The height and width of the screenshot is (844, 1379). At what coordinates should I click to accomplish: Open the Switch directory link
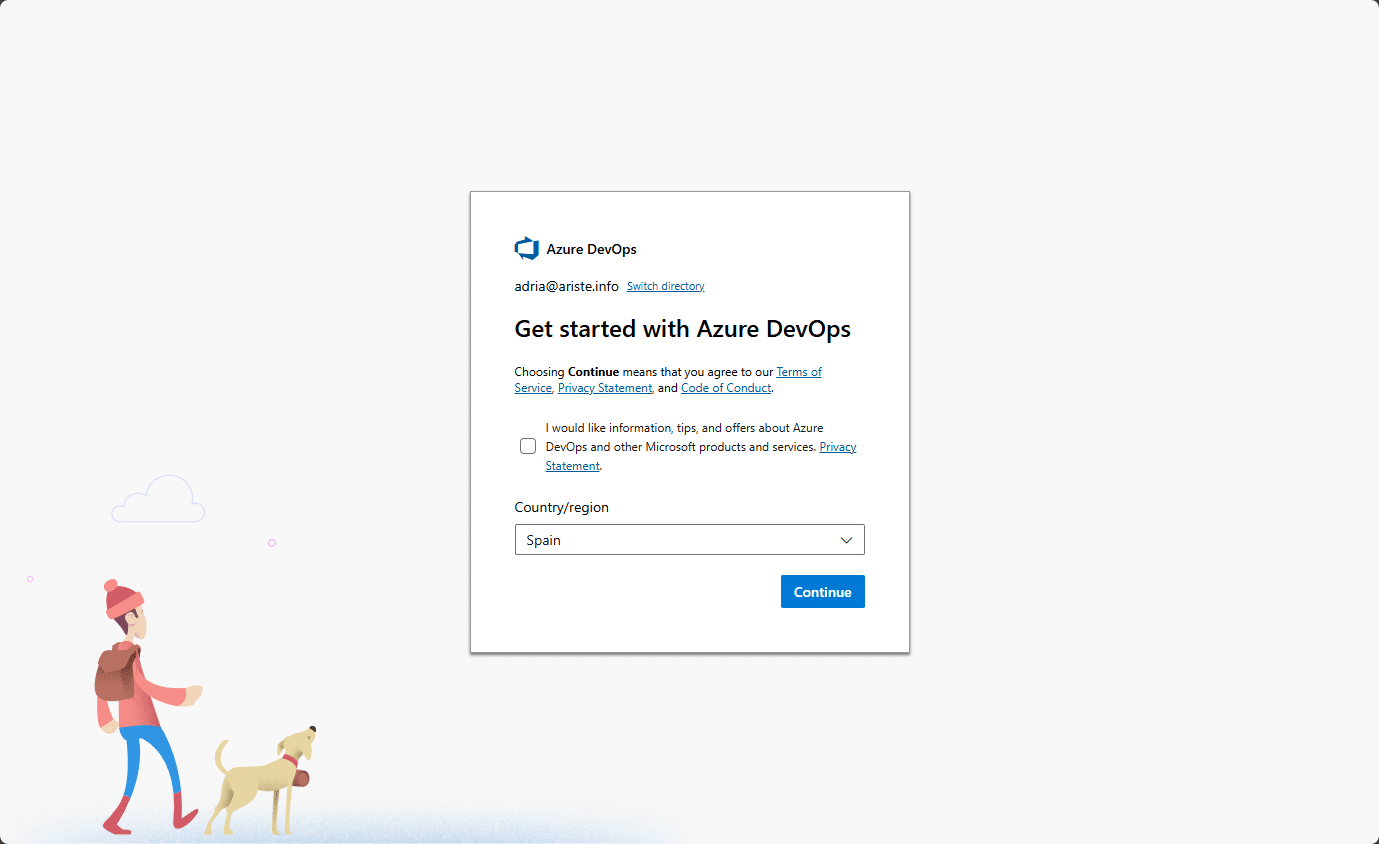(665, 286)
